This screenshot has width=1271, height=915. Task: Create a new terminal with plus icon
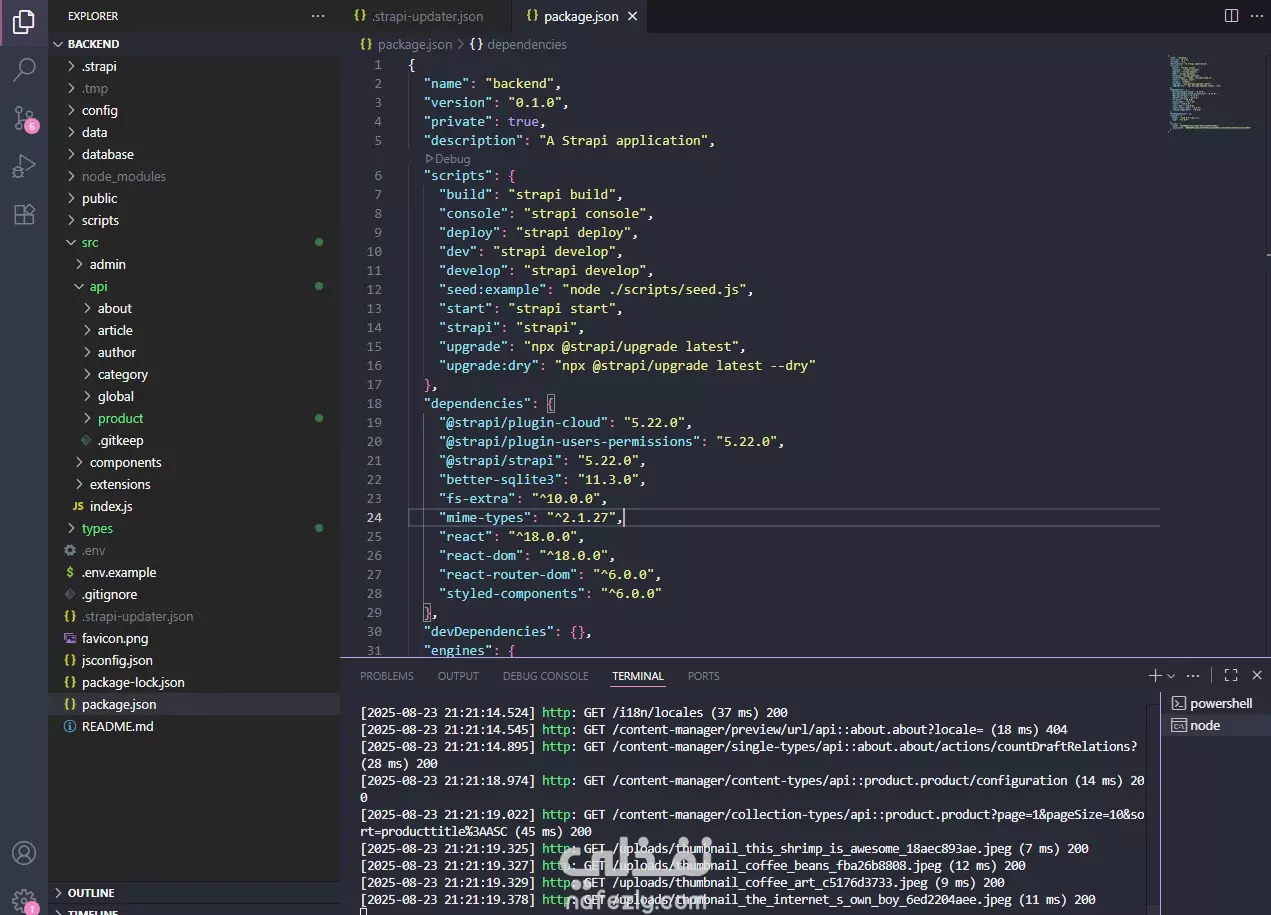(1155, 676)
